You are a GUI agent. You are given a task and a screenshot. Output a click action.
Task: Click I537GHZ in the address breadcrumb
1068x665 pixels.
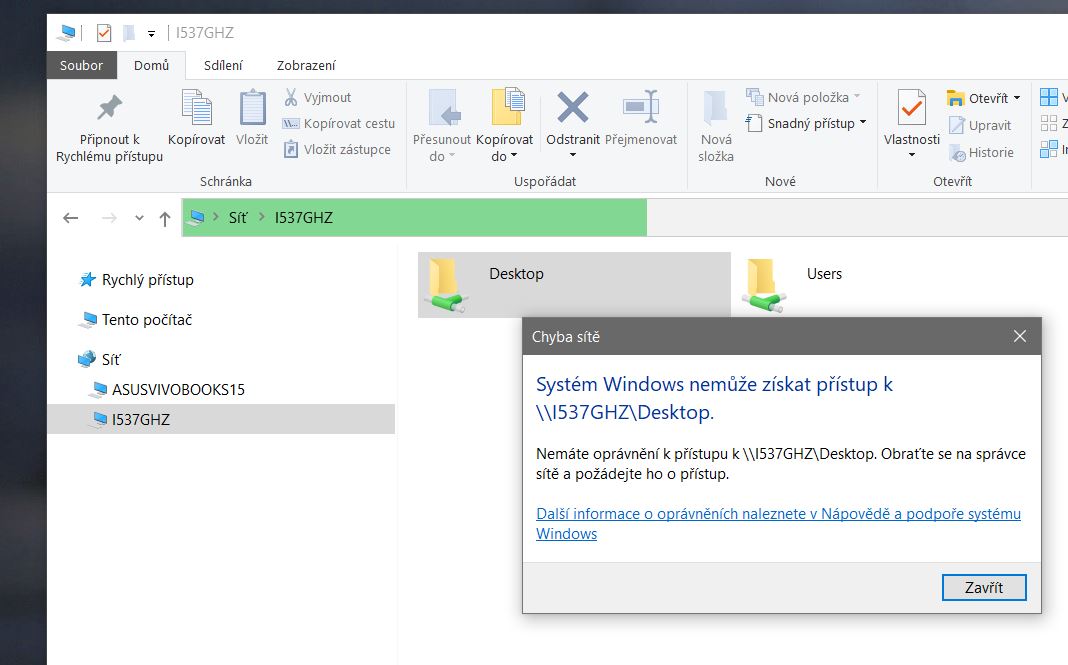(304, 218)
